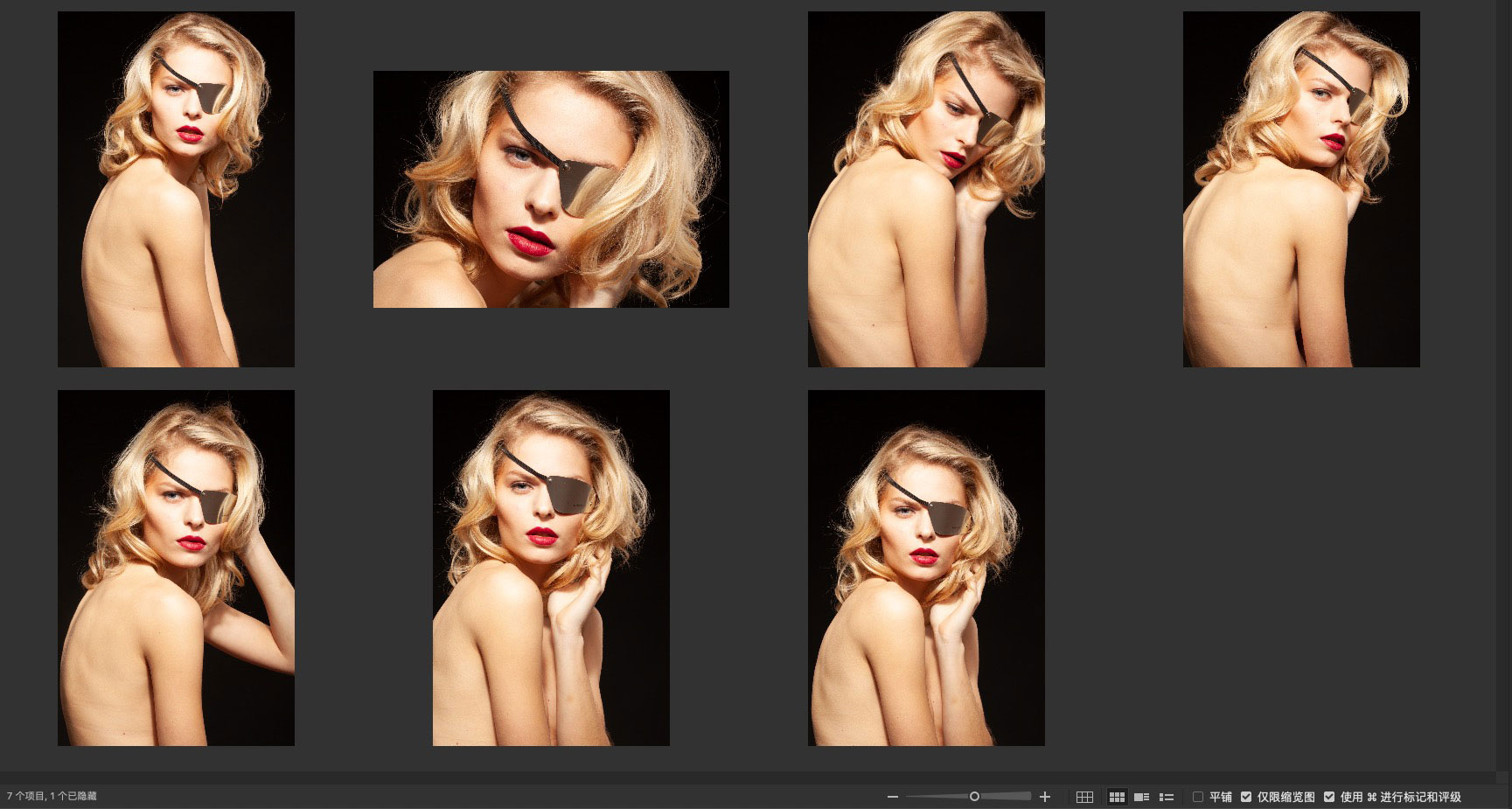Click the 7 个项目, 1 个已隐藏 status text

coord(52,797)
